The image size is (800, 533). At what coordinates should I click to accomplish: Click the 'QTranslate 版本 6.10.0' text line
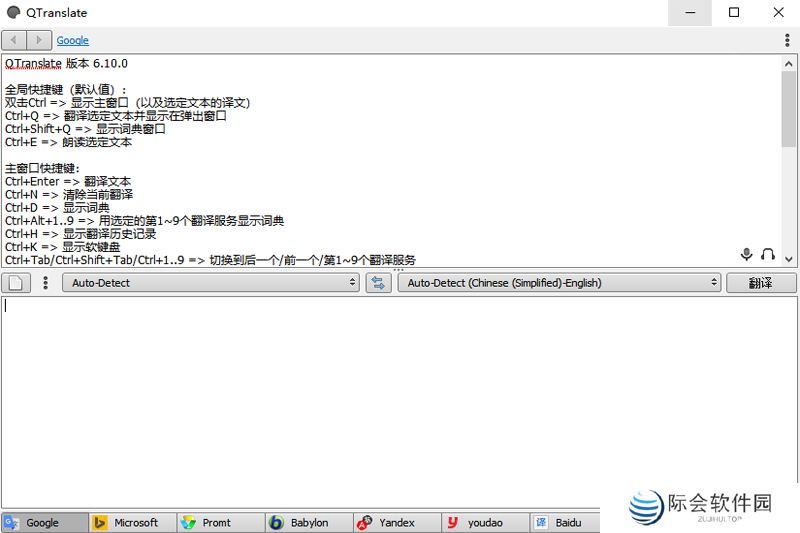coord(66,64)
